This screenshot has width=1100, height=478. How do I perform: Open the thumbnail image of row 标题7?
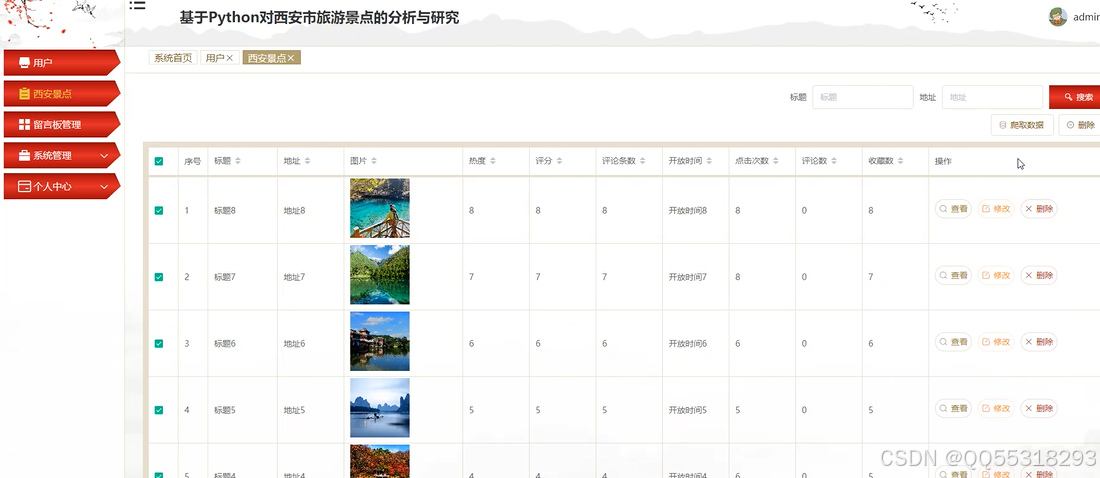(380, 274)
